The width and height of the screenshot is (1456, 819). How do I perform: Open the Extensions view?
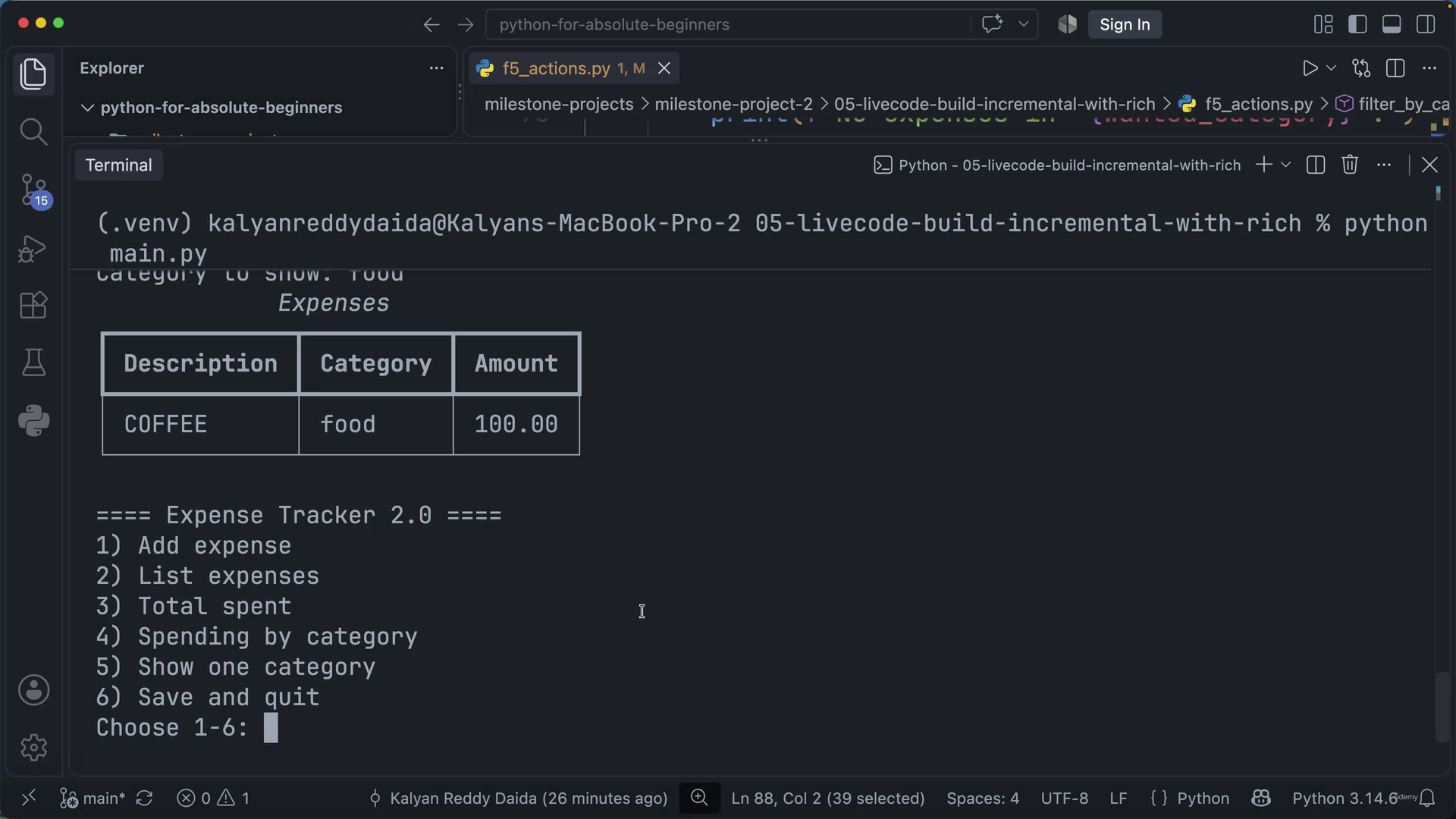pos(33,306)
